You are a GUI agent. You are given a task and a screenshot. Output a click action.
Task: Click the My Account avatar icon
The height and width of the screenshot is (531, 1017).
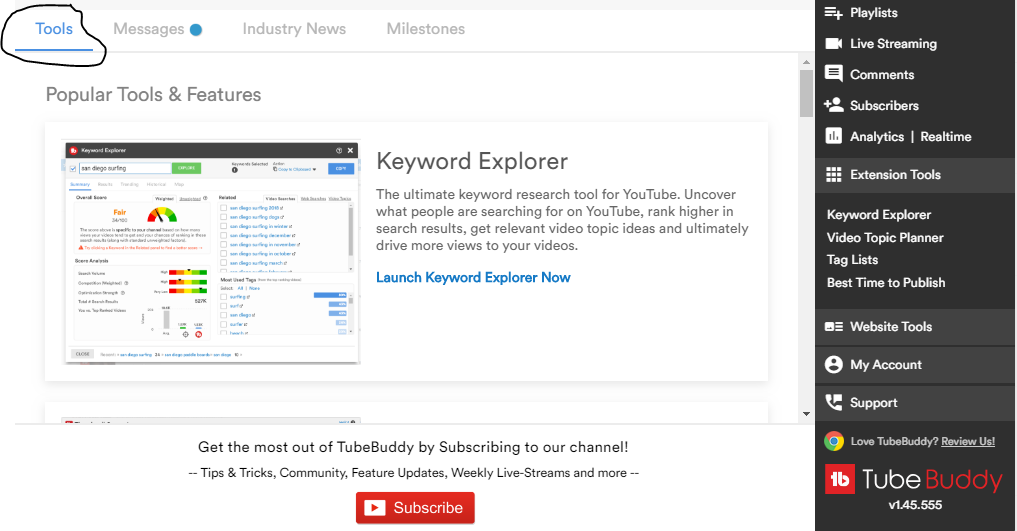coord(833,364)
